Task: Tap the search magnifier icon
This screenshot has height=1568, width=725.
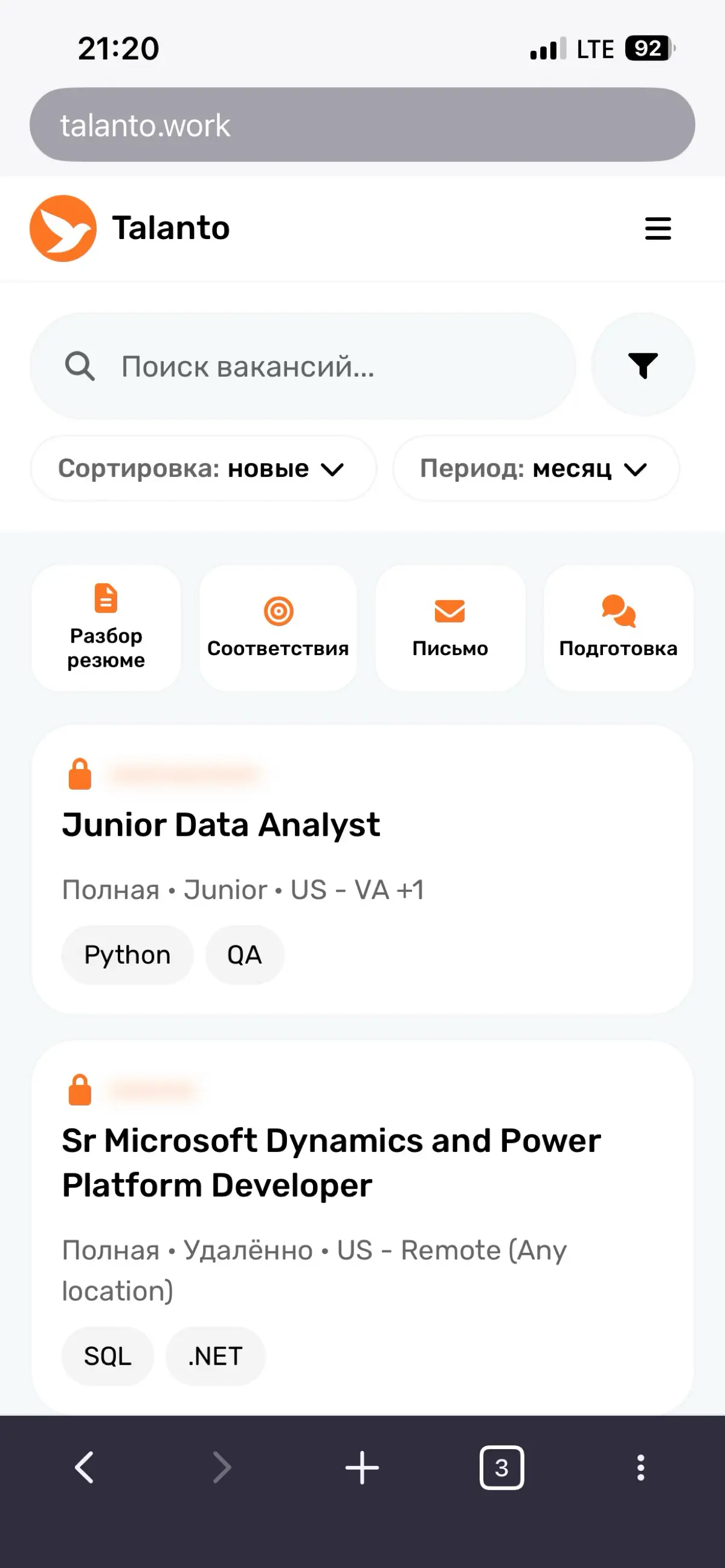Action: click(80, 366)
